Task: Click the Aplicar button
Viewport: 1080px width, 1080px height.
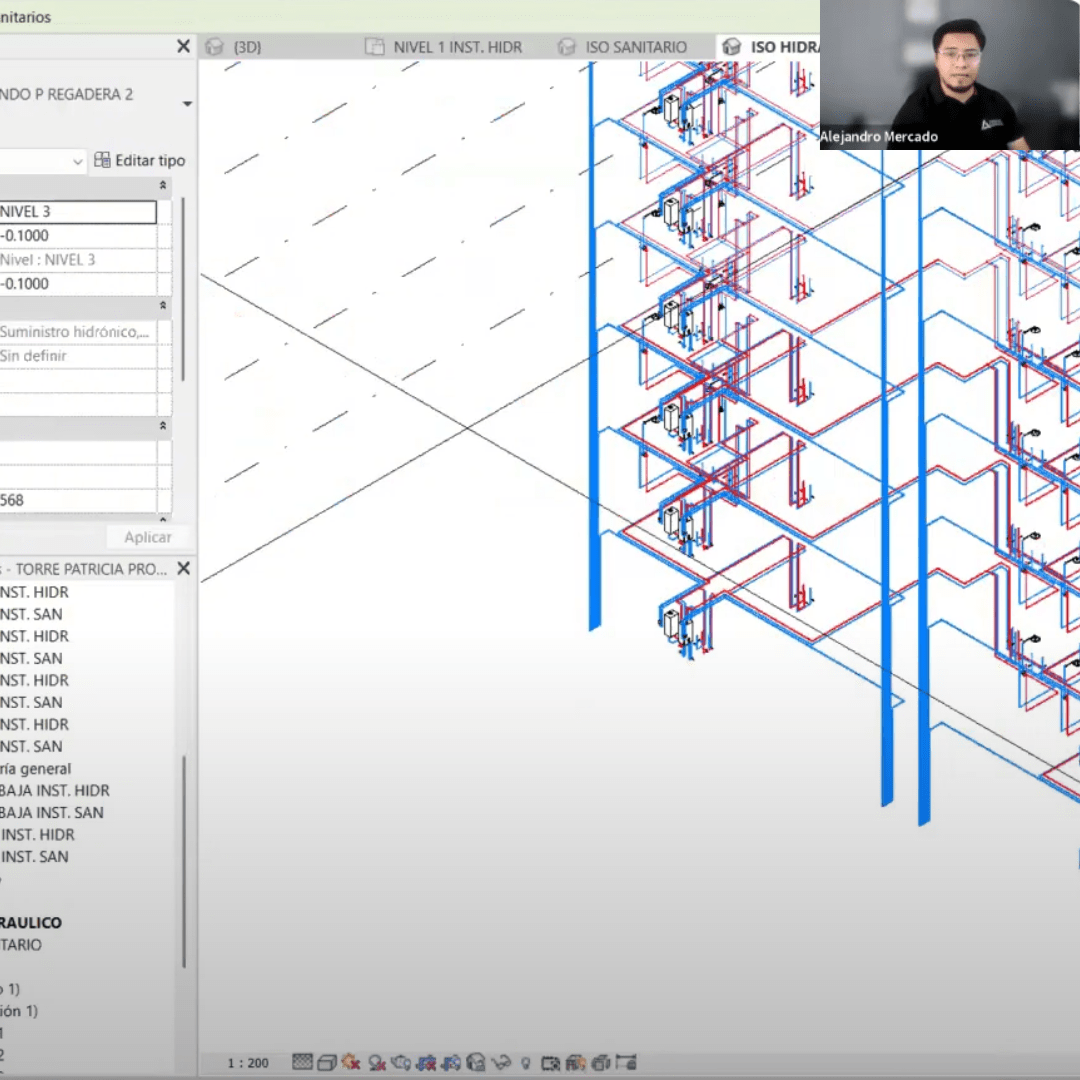Action: pos(148,537)
